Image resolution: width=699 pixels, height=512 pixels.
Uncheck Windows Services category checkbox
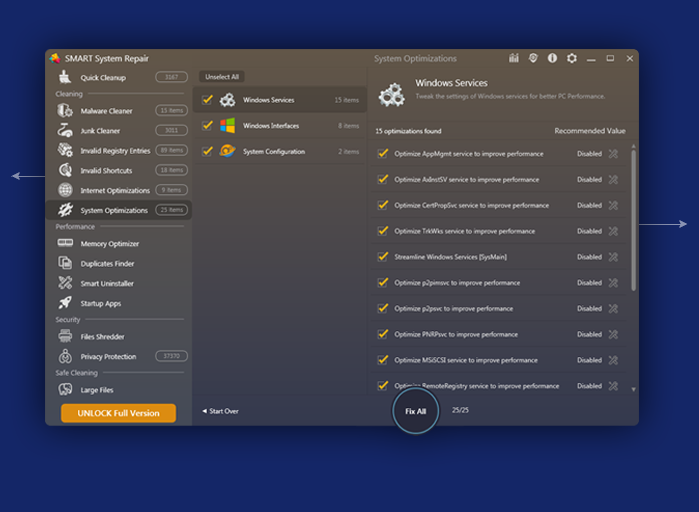pyautogui.click(x=207, y=99)
